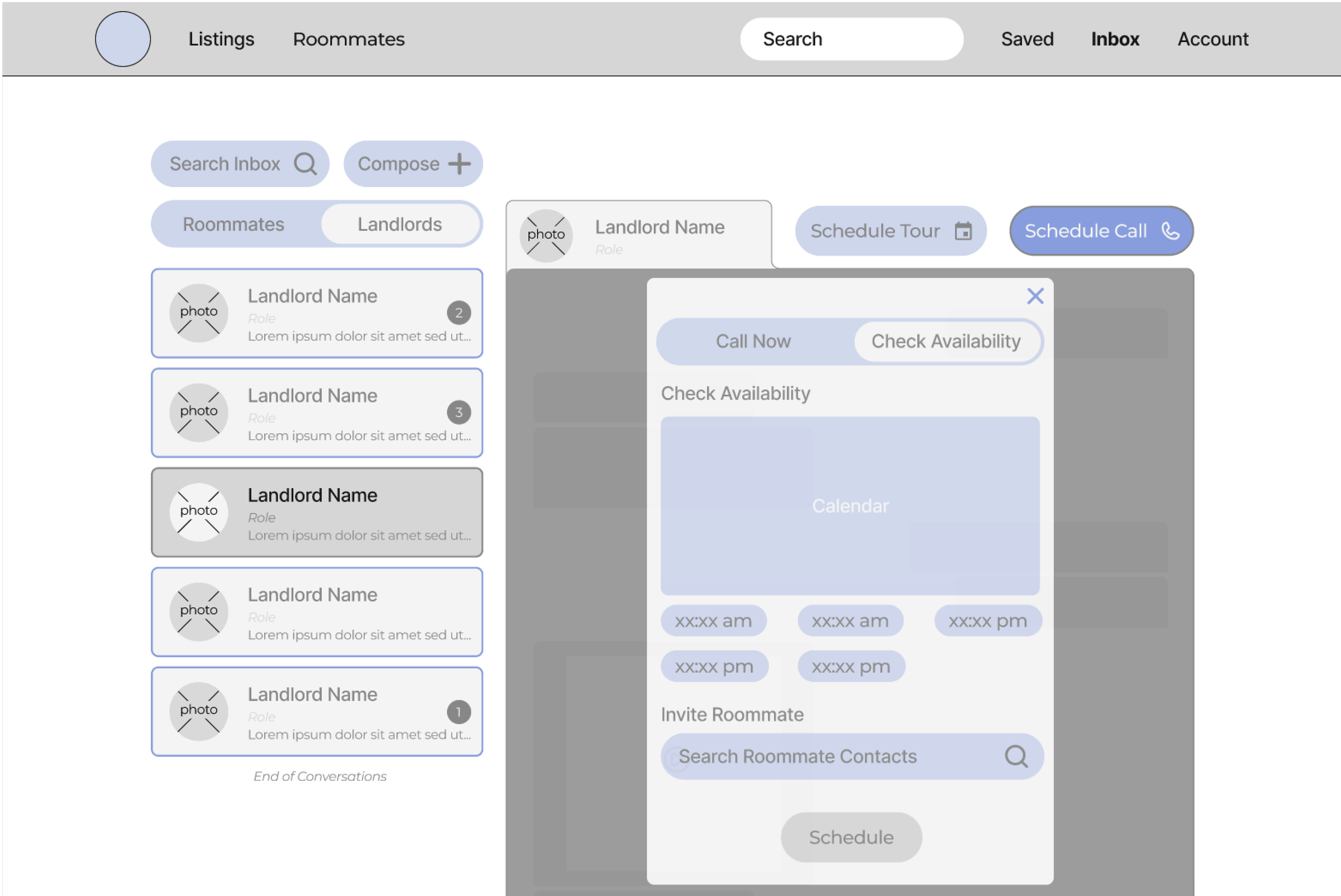The width and height of the screenshot is (1341, 896).
Task: Go to the Saved page
Action: coord(1027,39)
